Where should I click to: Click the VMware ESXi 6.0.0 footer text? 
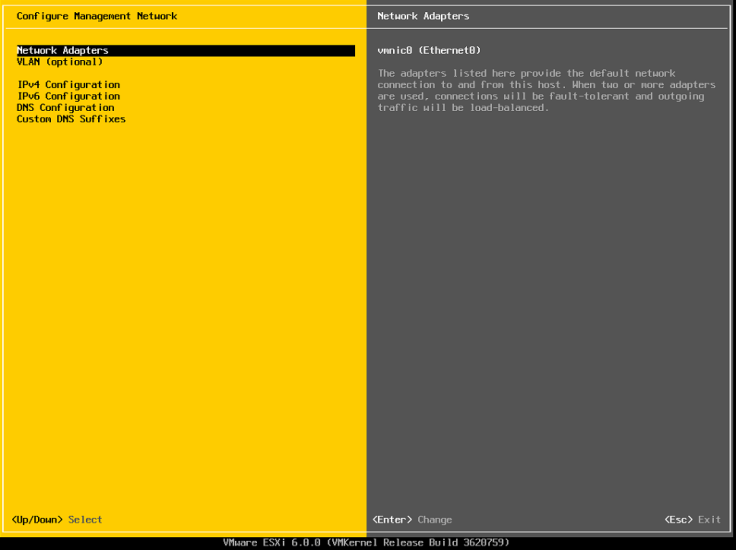pos(271,542)
